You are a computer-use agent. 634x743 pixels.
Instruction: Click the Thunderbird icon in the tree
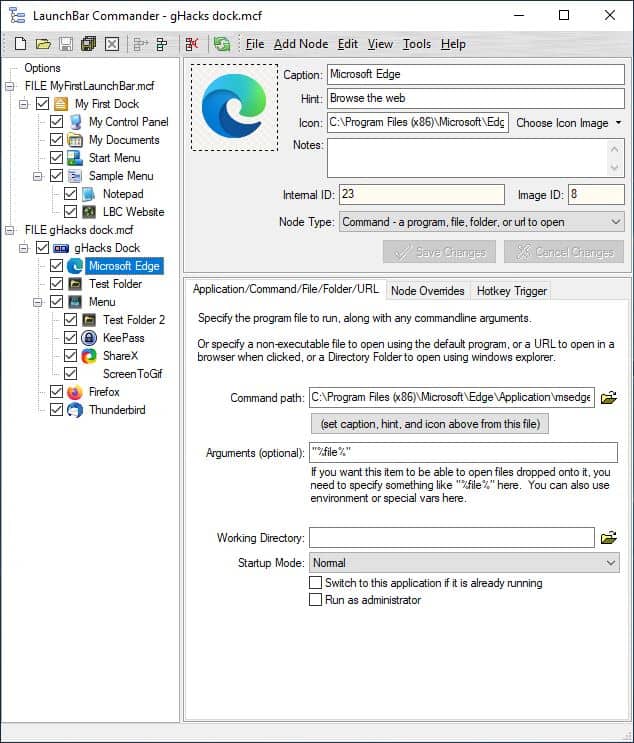(75, 410)
